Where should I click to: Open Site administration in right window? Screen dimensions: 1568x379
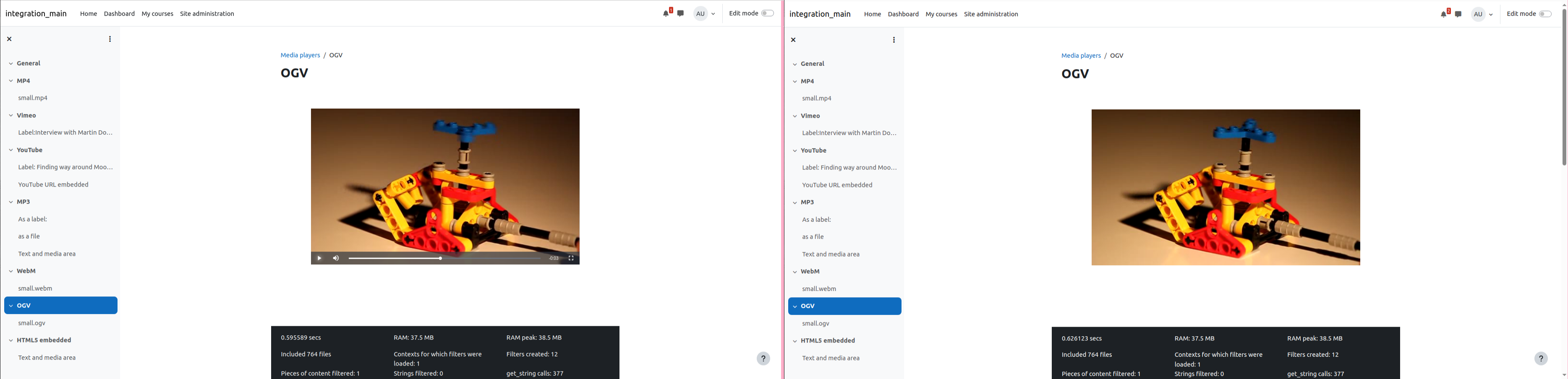(x=991, y=14)
